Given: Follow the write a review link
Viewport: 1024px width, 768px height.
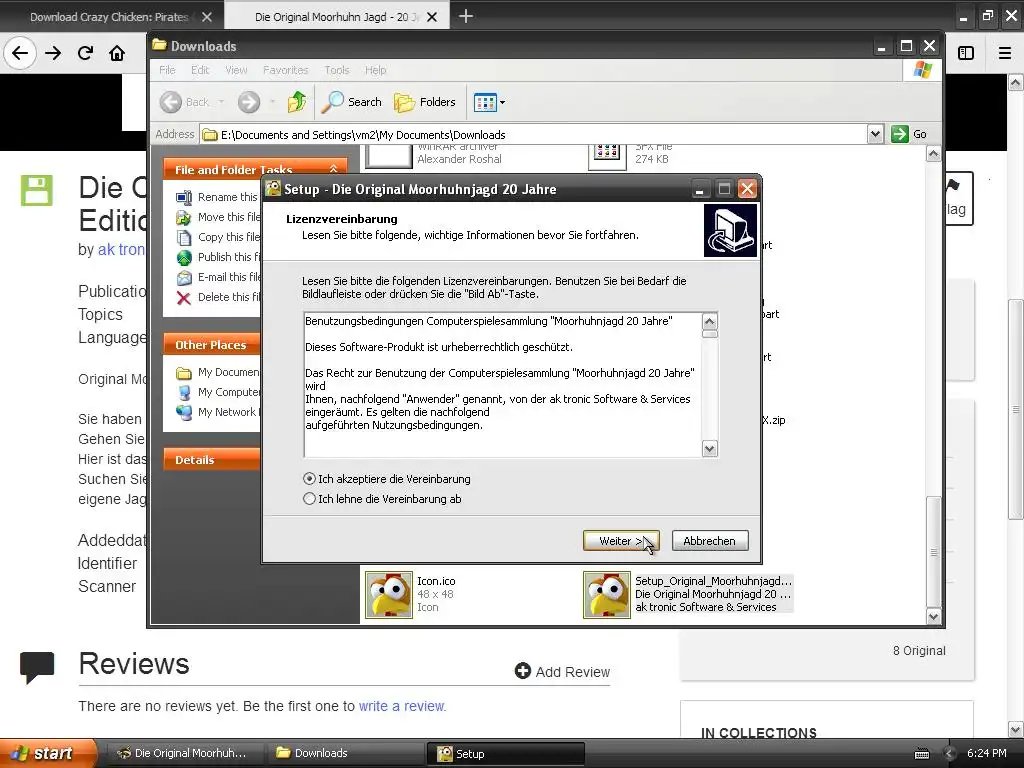Looking at the screenshot, I should 402,706.
